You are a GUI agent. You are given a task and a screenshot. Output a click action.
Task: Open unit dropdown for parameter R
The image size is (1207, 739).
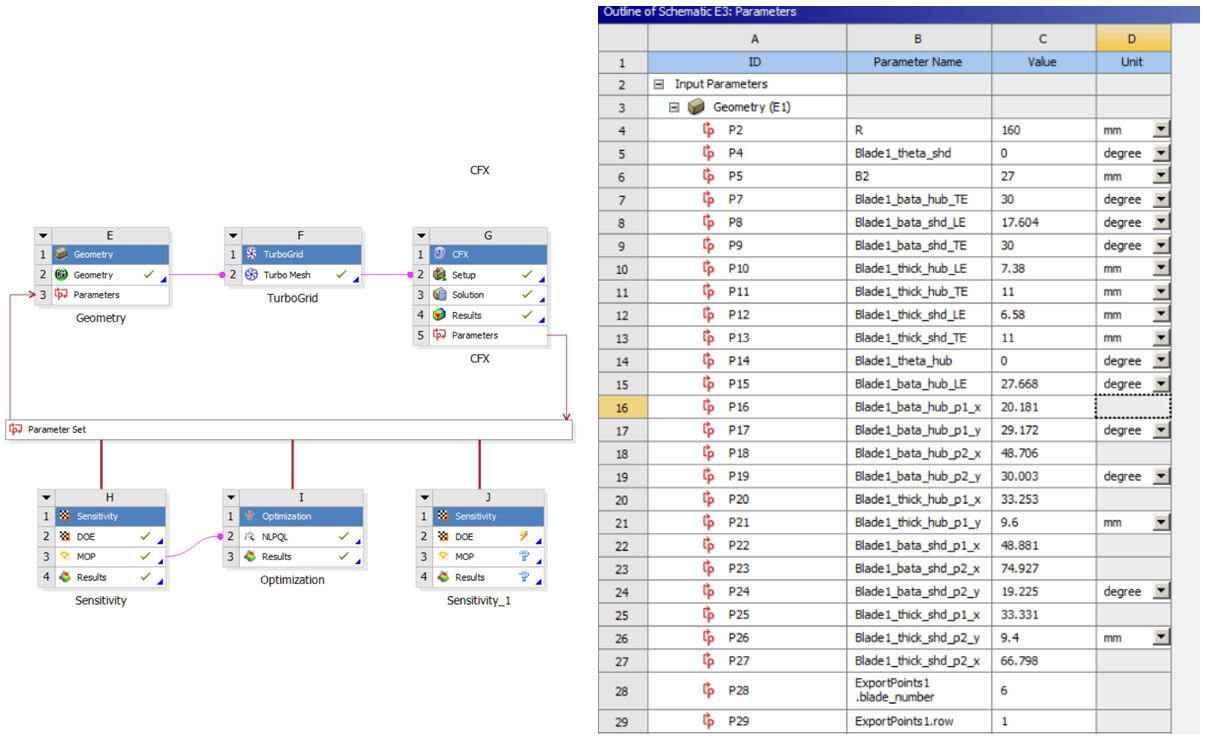point(1160,131)
